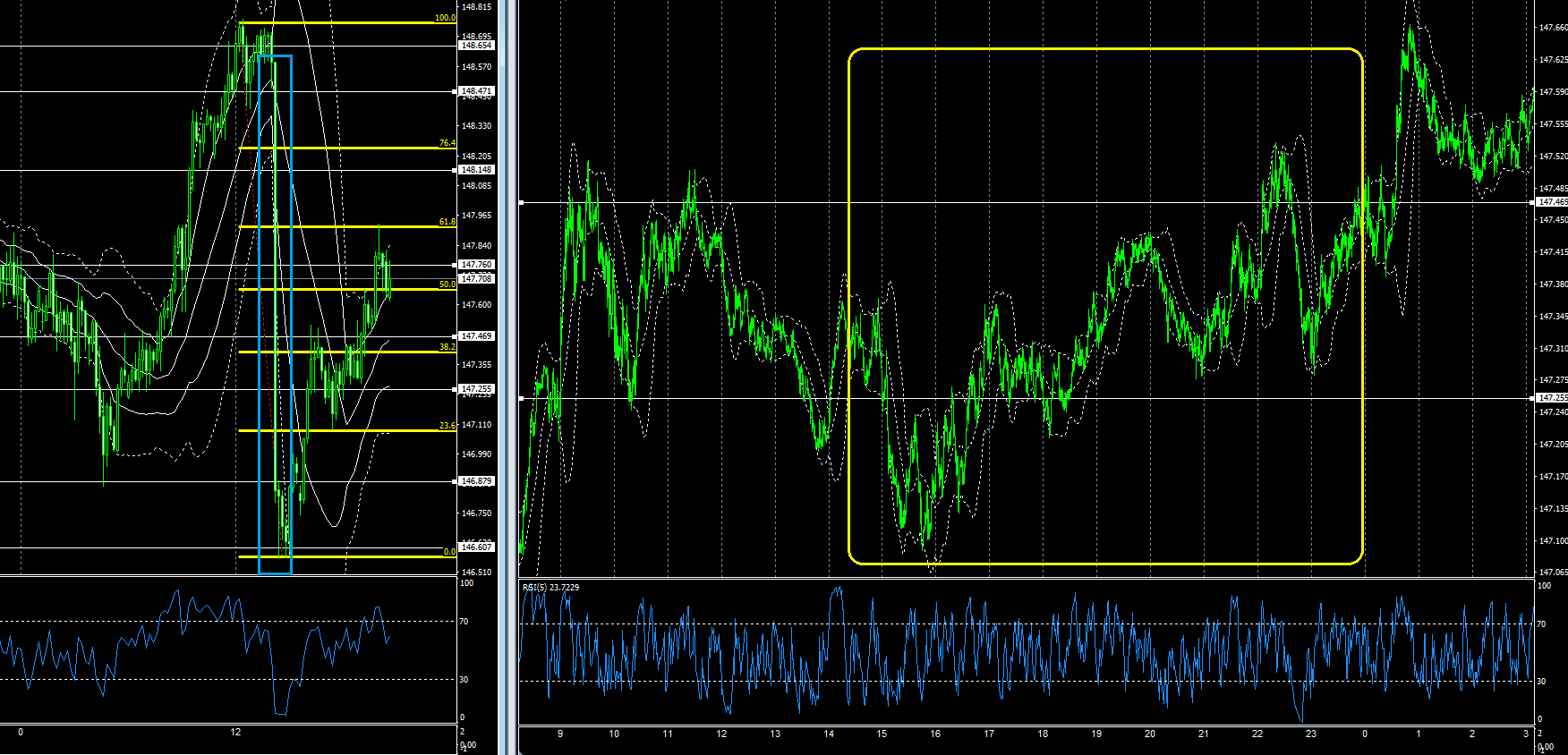Click the Fibonacci 76.4 level label
This screenshot has height=755, width=1568.
tap(447, 143)
